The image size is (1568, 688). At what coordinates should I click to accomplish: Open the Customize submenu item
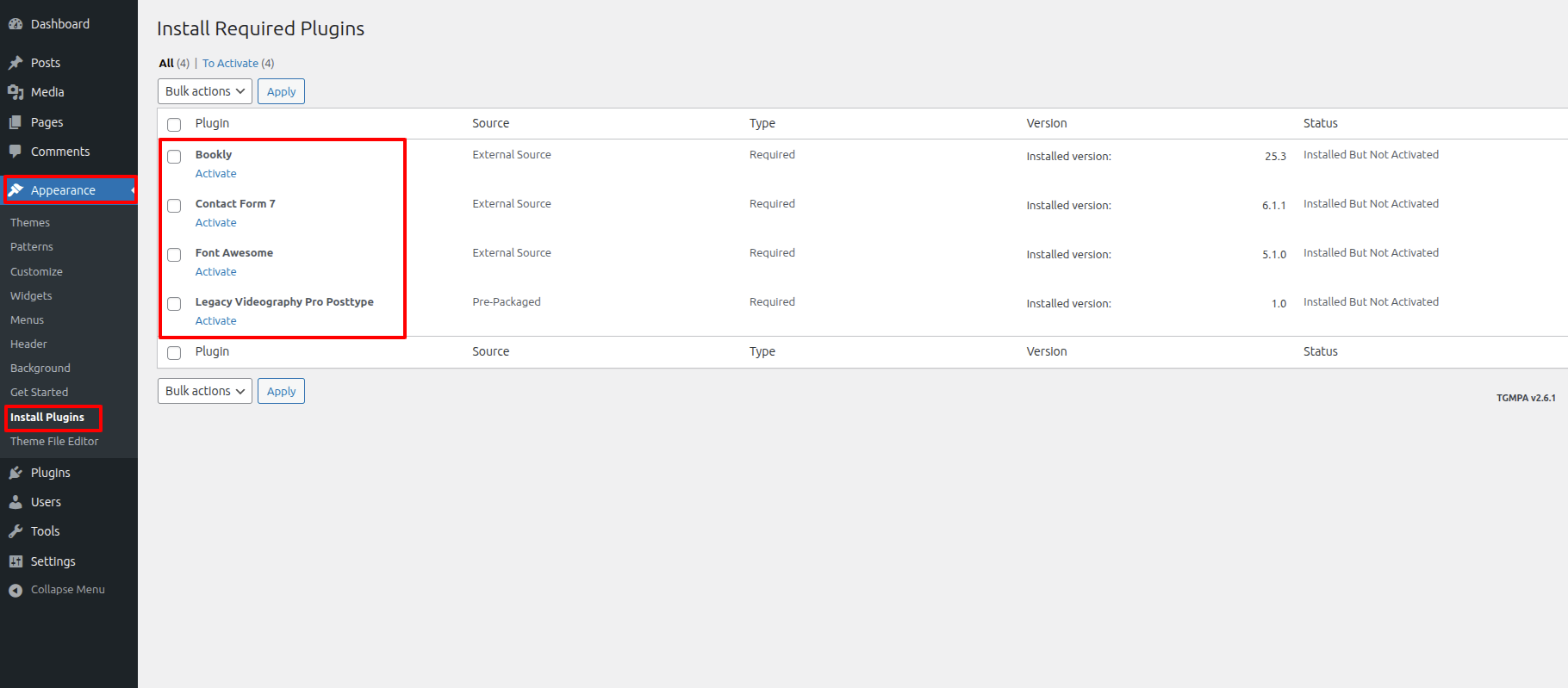36,271
